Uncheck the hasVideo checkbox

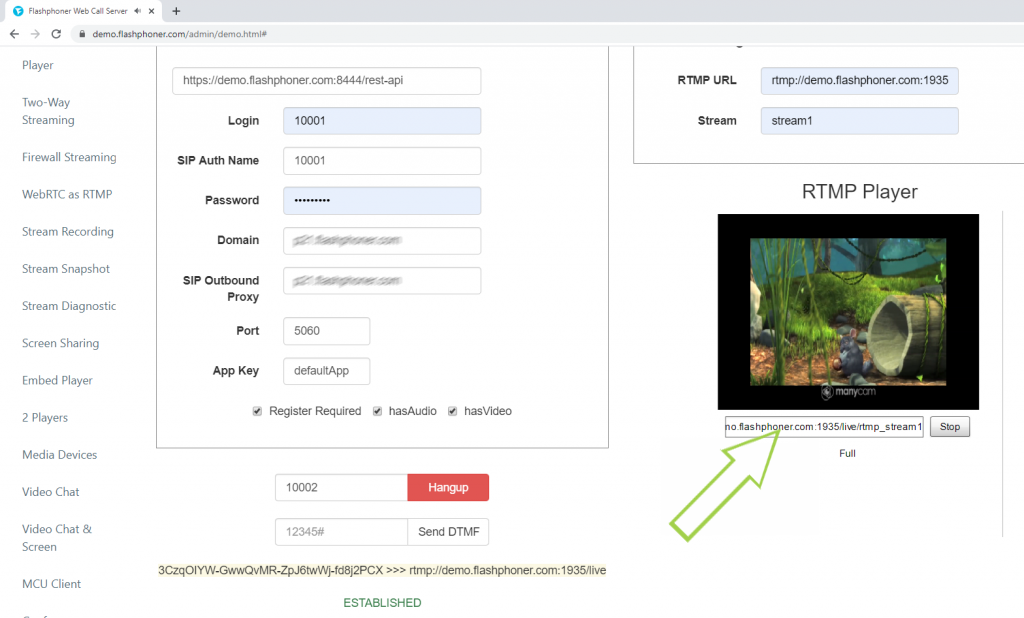(x=453, y=411)
